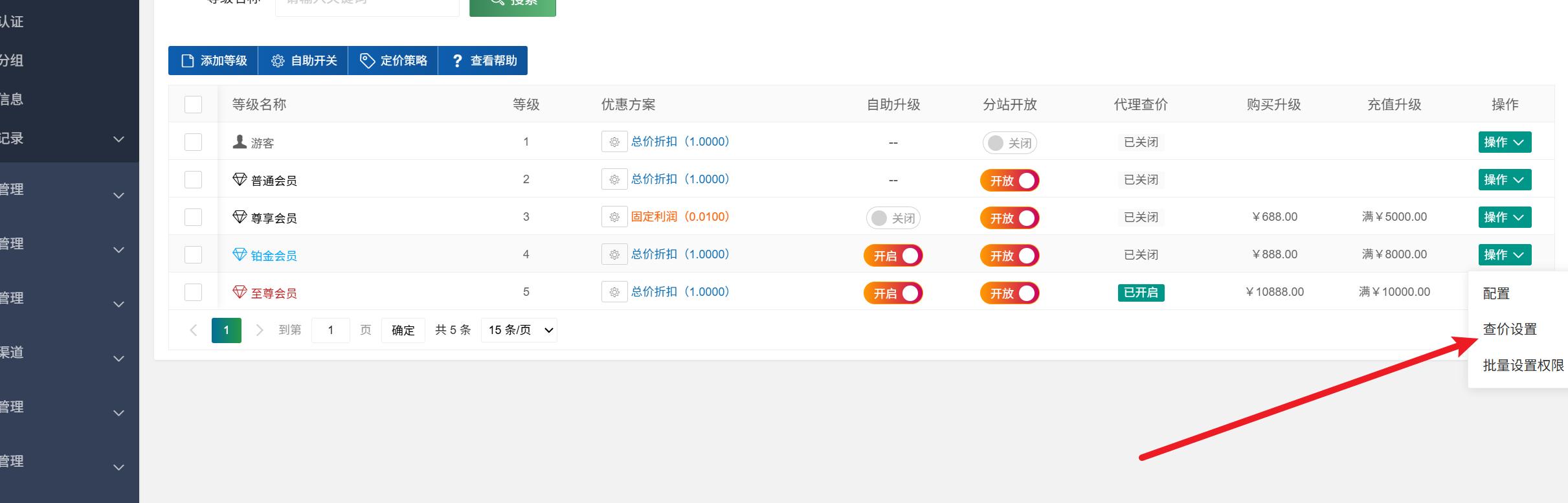Go to the previous page arrow
This screenshot has width=1568, height=503.
[x=193, y=330]
